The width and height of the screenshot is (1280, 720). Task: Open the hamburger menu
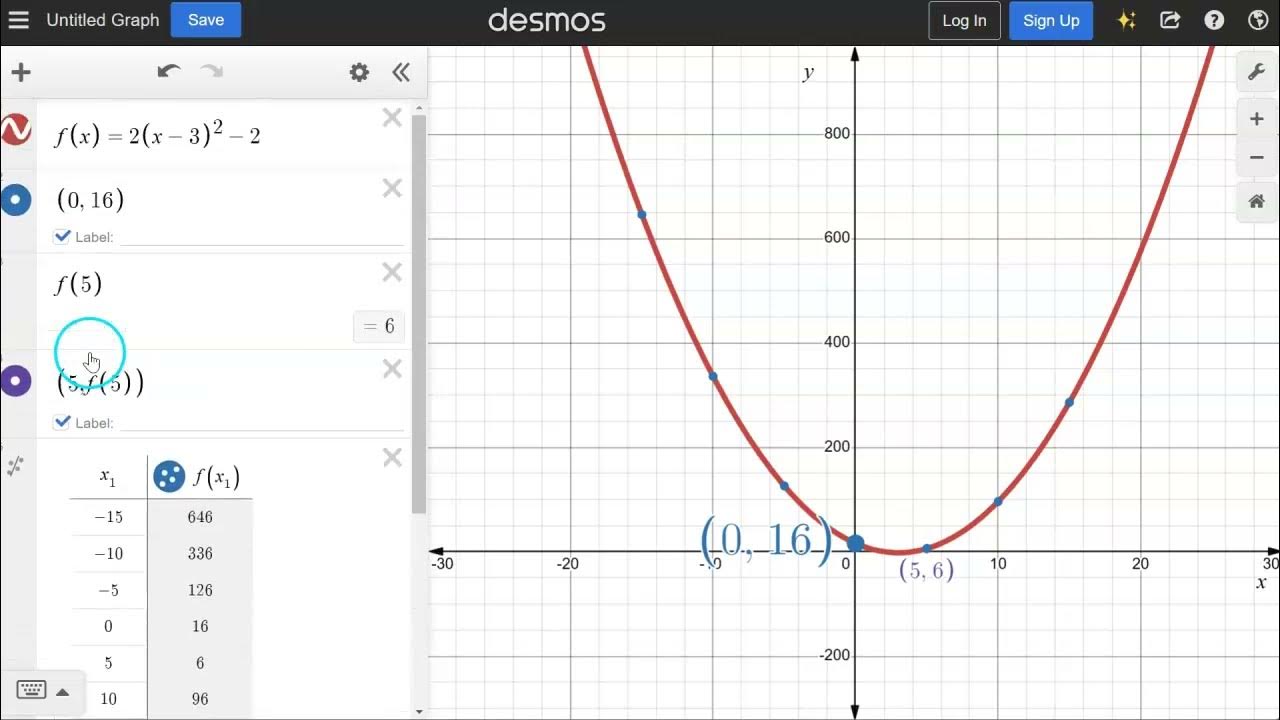click(18, 20)
